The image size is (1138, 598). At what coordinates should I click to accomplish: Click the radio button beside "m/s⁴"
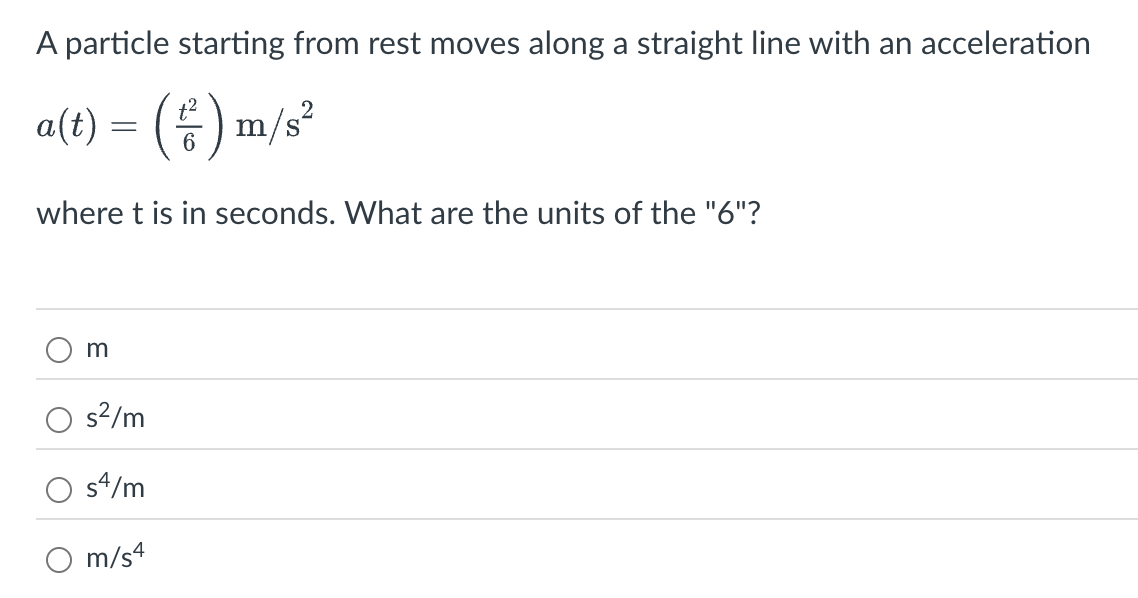[58, 558]
